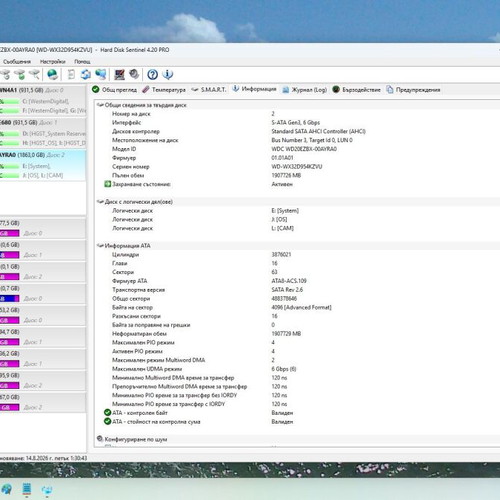The width and height of the screenshot is (500, 500).
Task: Click the blue refresh arrows toolbar icon
Action: pos(86,74)
